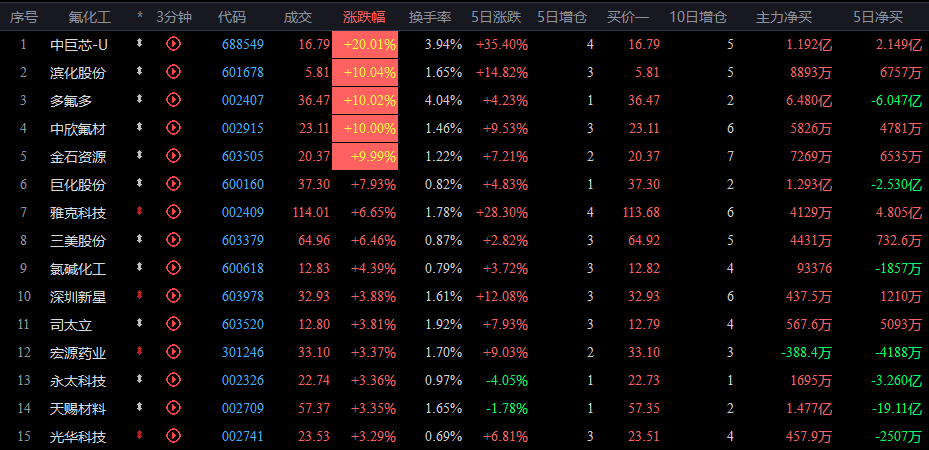Open stock code 002407
The height and width of the screenshot is (450, 929).
[x=243, y=100]
